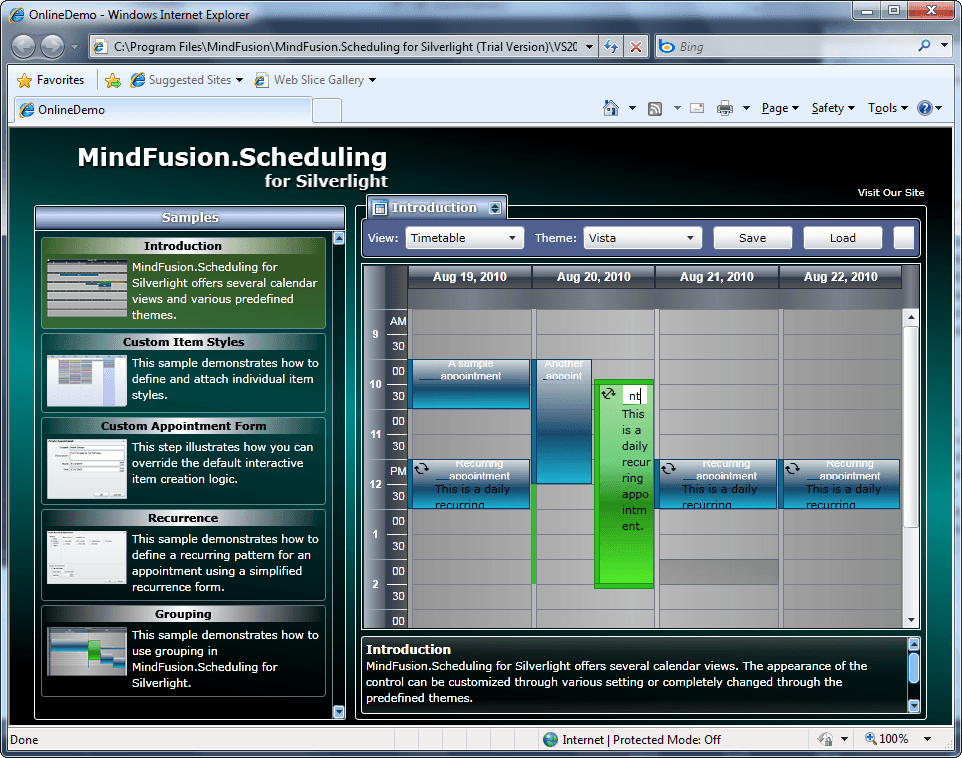Open the Safety menu
Screen dimensions: 962x758
pyautogui.click(x=833, y=108)
